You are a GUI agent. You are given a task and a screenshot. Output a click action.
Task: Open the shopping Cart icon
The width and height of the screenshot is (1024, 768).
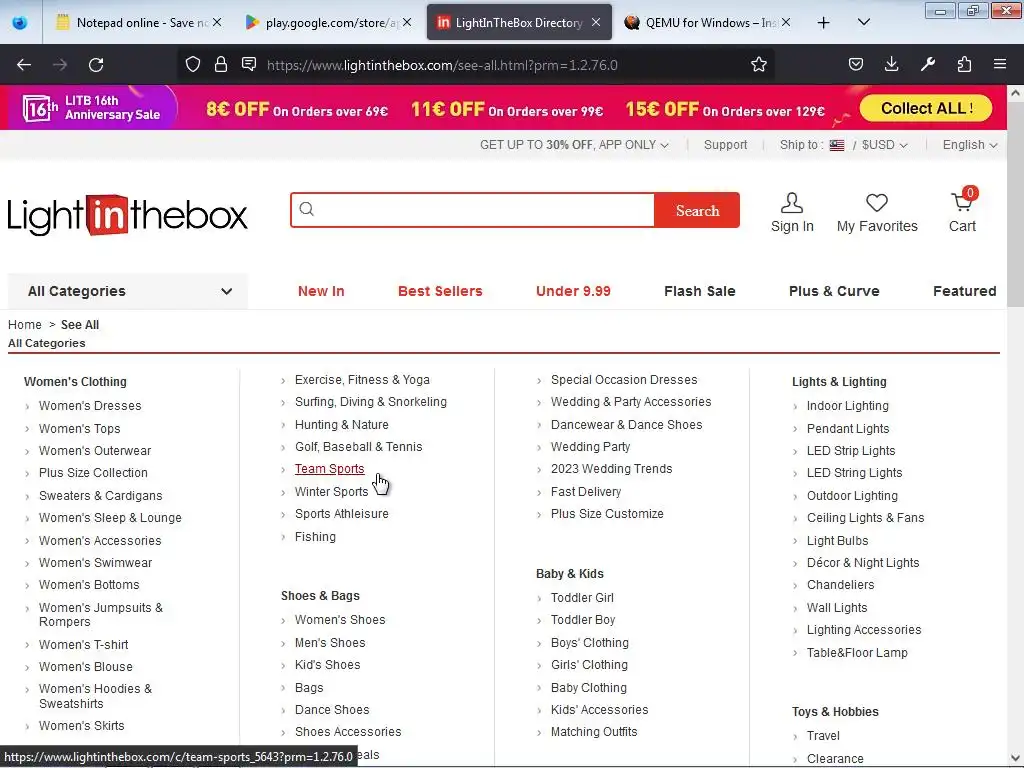[x=962, y=202]
